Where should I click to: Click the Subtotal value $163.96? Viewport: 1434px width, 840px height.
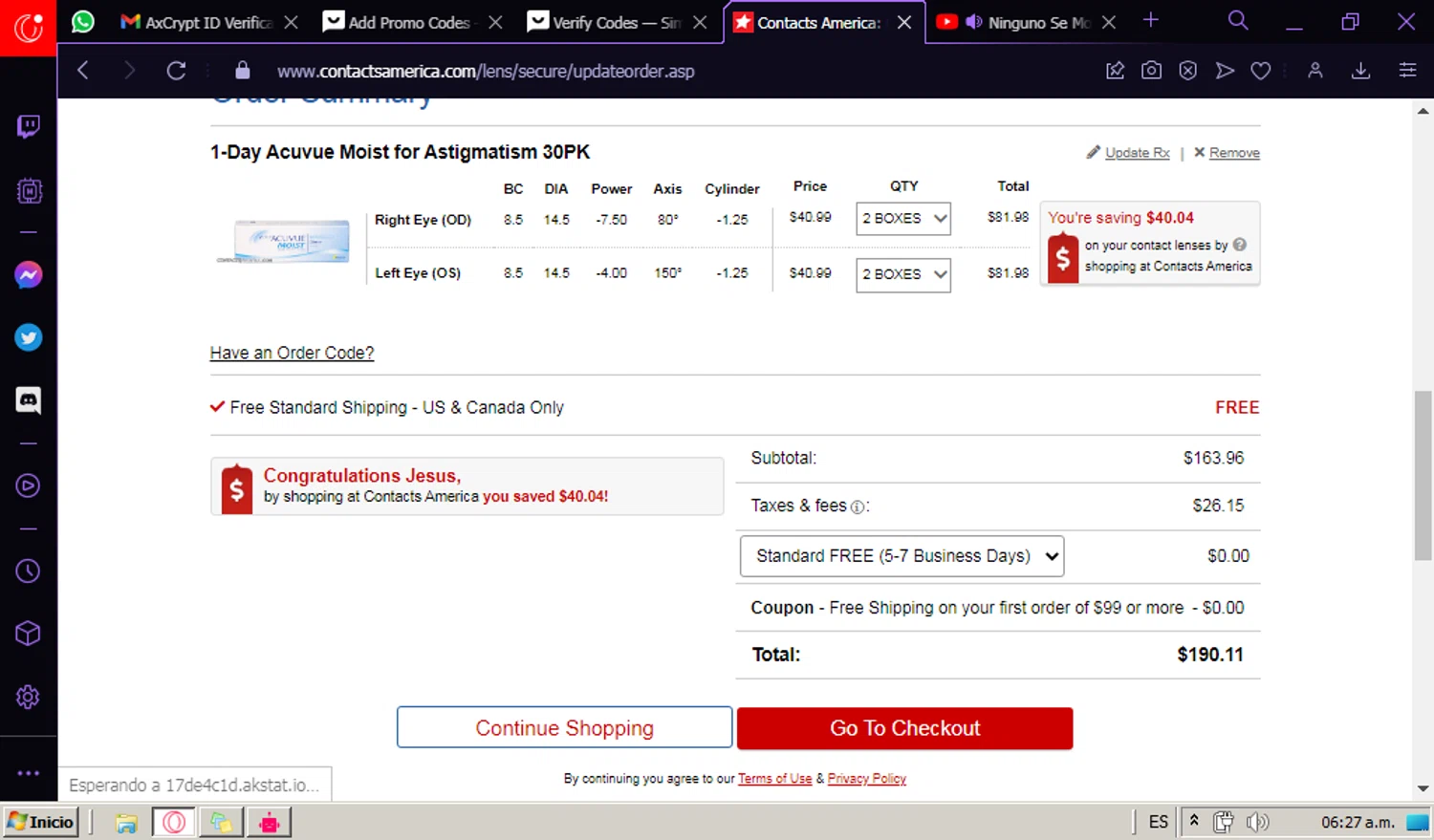(x=1213, y=458)
